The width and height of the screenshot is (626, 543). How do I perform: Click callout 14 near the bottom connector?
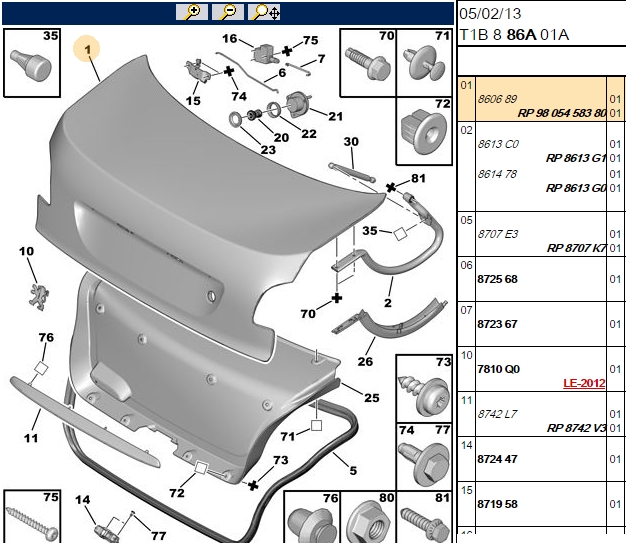click(x=83, y=499)
